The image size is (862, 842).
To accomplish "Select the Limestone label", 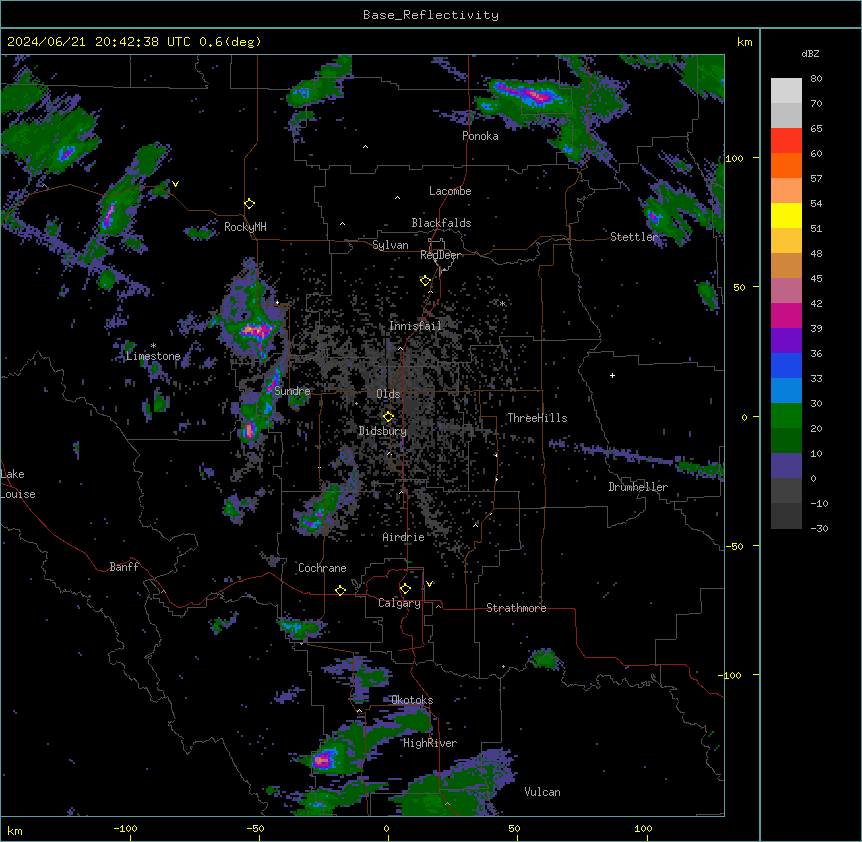I will tap(153, 356).
